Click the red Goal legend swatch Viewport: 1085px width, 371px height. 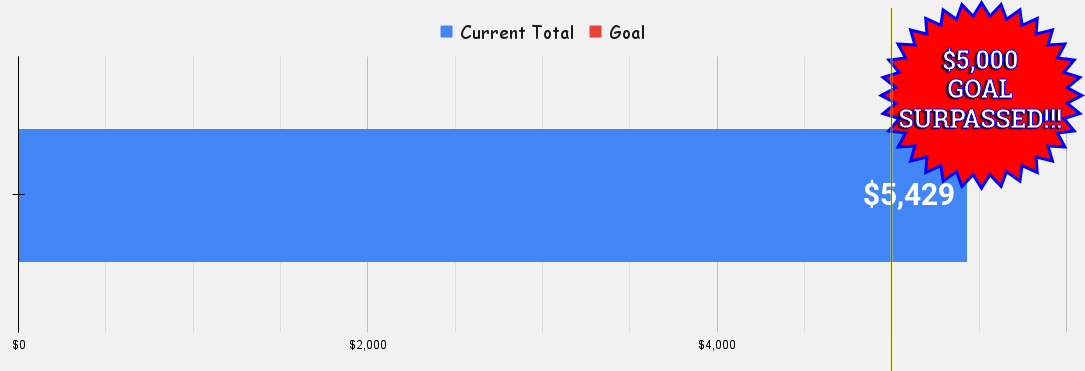595,32
